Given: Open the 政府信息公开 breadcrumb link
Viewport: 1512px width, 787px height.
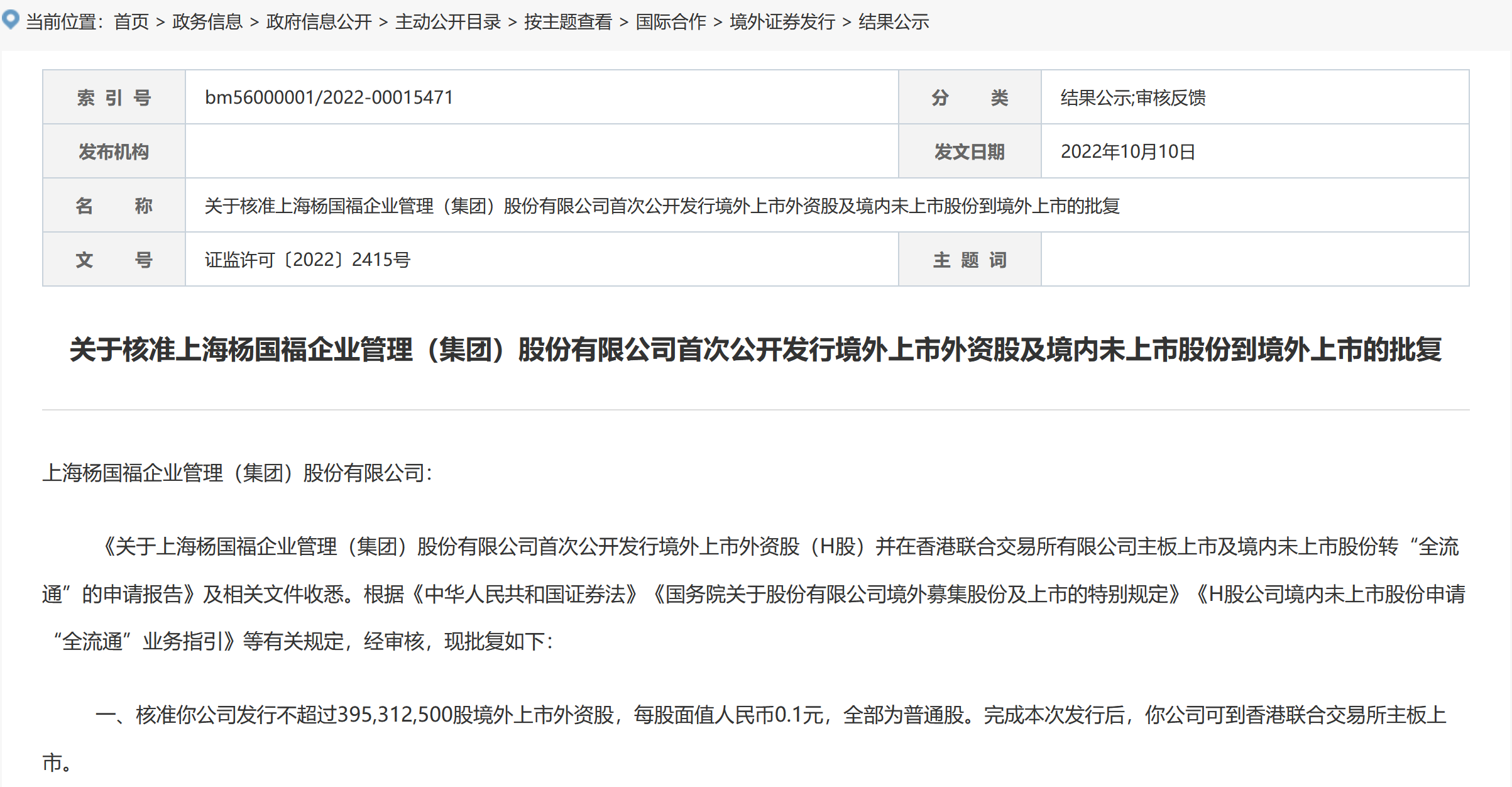Looking at the screenshot, I should 319,22.
